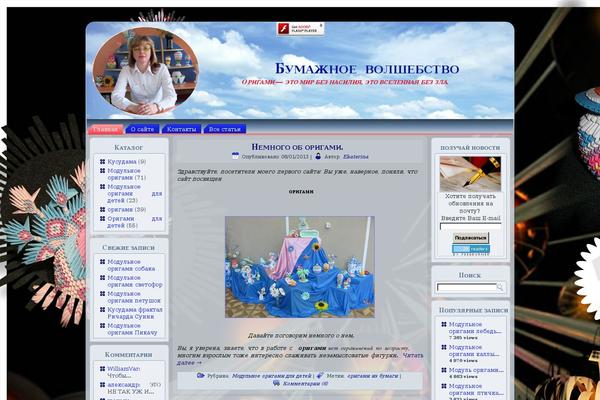Open post title Немного об оригами
The width and height of the screenshot is (600, 400).
tap(297, 147)
